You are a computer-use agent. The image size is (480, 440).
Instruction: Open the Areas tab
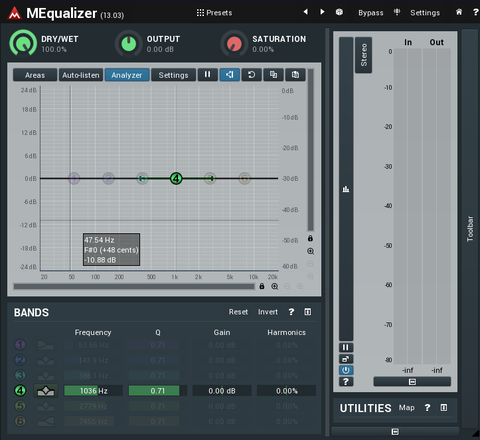click(x=35, y=75)
